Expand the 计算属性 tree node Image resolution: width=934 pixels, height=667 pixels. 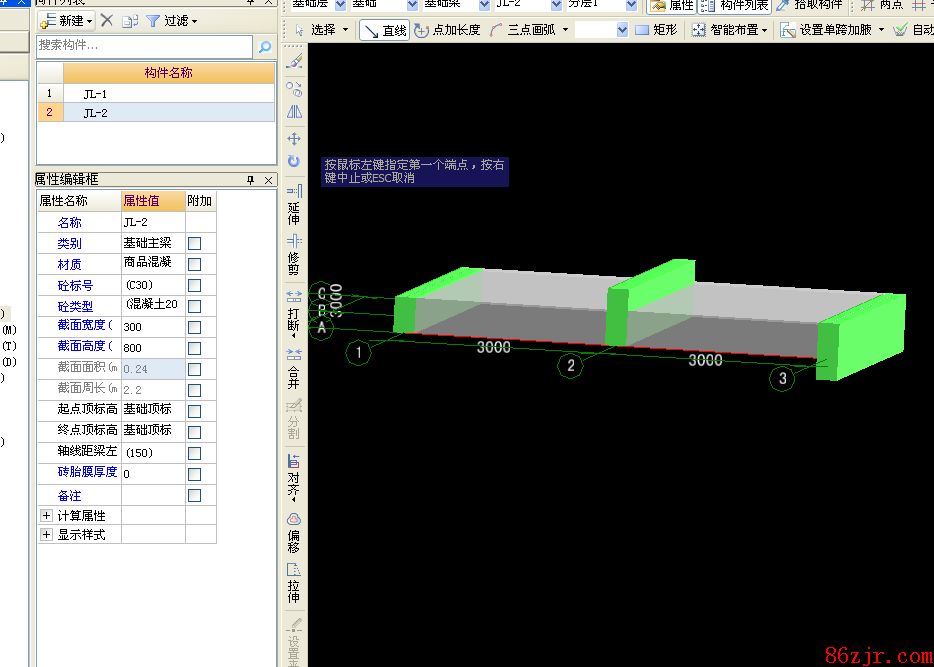46,515
